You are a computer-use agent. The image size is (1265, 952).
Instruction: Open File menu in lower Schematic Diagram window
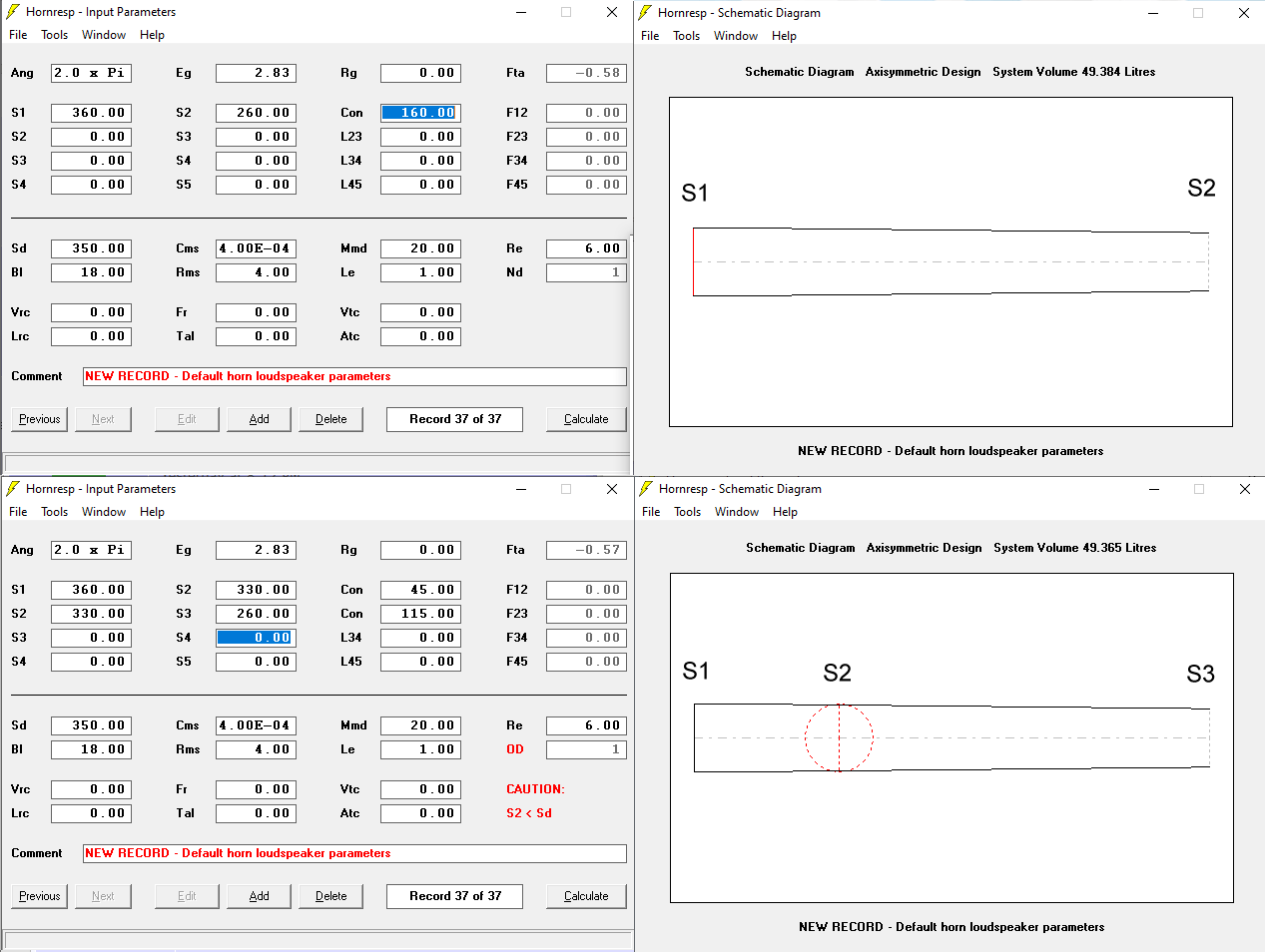651,512
